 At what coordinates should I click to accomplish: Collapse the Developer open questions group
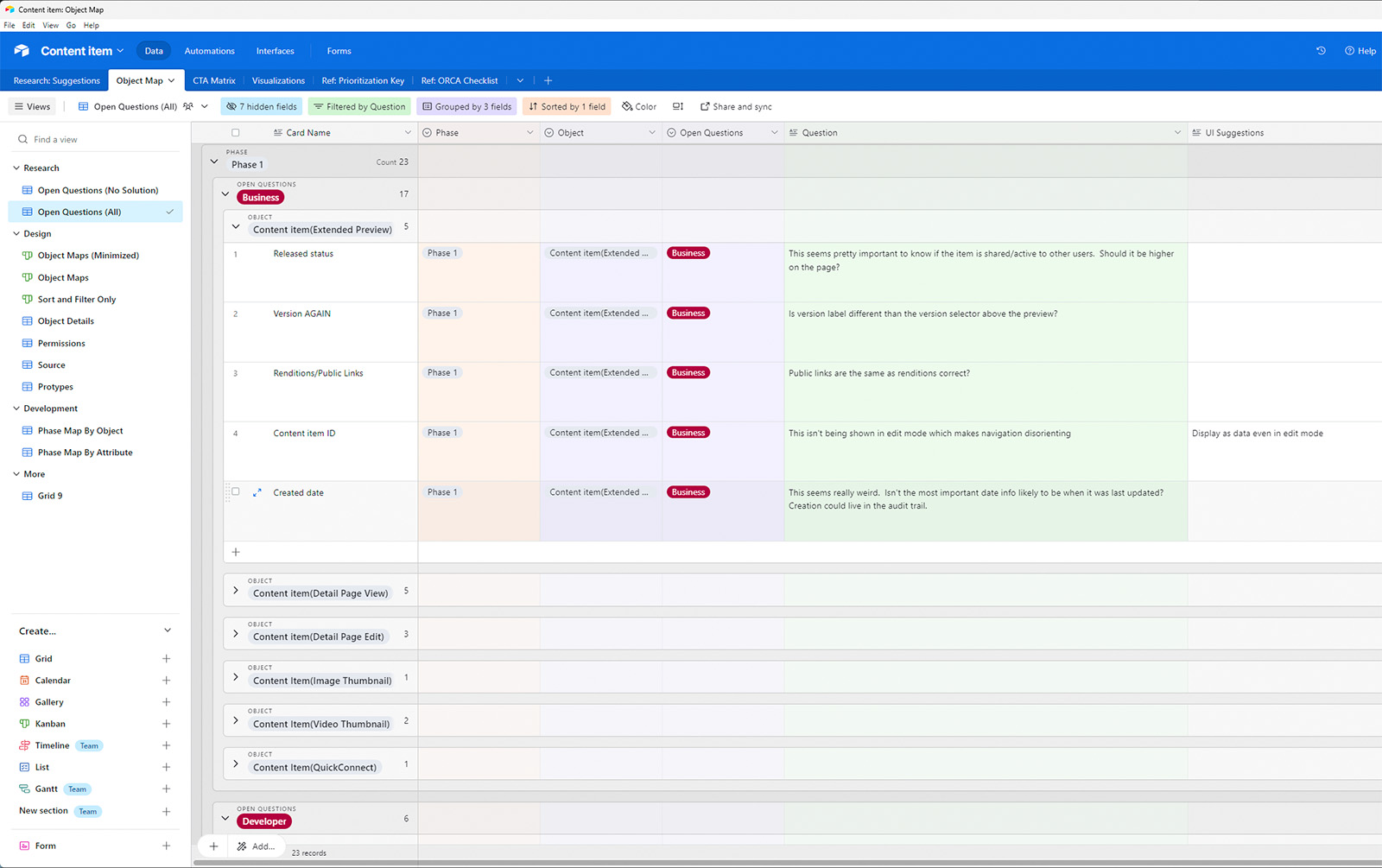(225, 818)
